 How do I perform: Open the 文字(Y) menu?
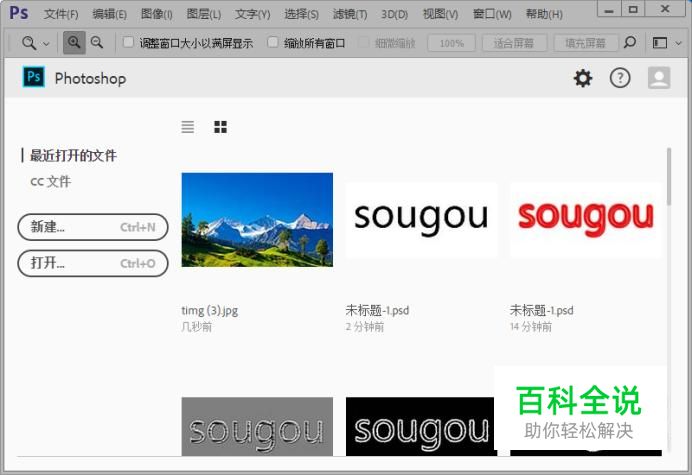click(252, 15)
